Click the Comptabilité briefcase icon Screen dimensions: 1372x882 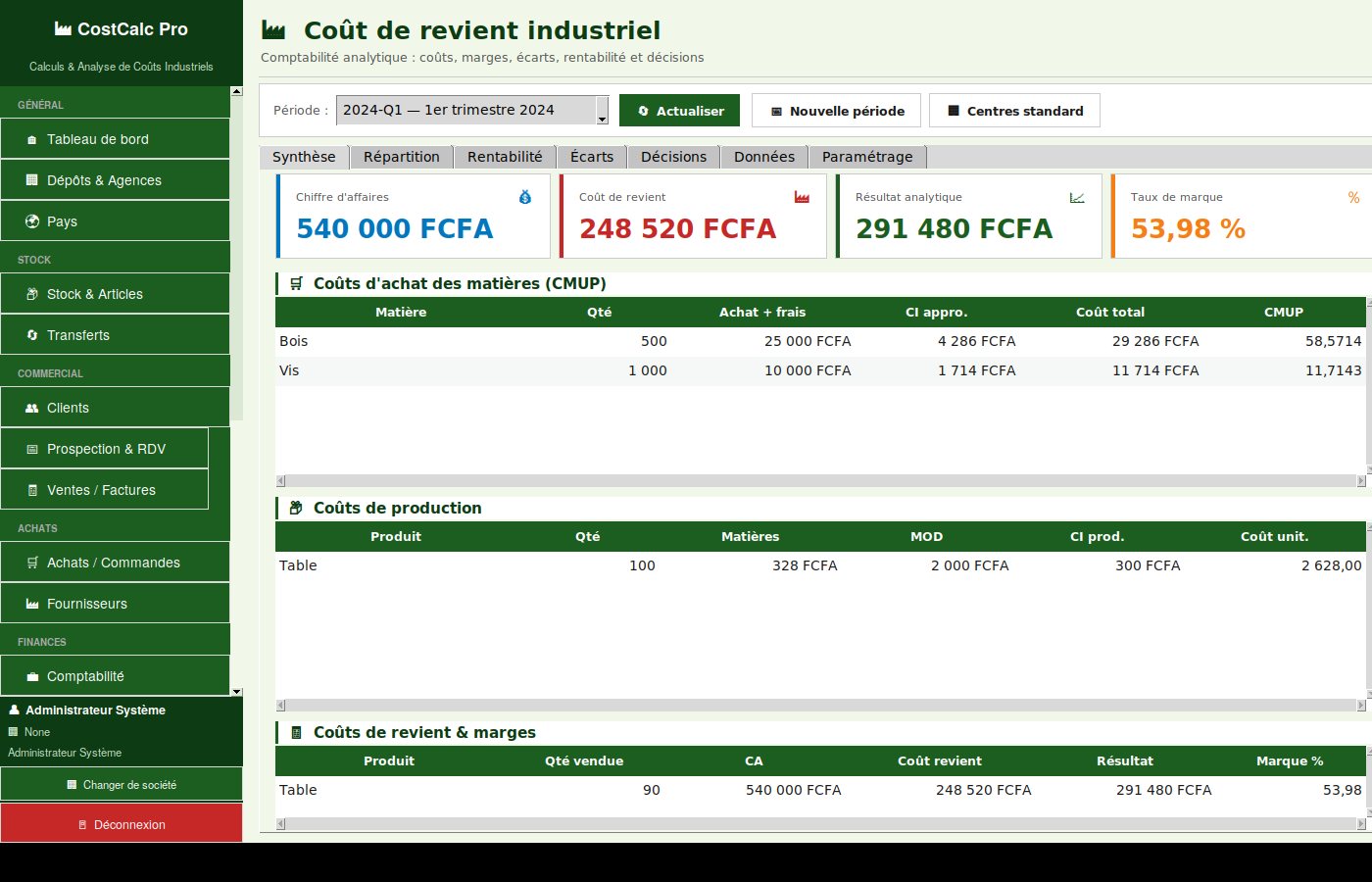[x=32, y=676]
